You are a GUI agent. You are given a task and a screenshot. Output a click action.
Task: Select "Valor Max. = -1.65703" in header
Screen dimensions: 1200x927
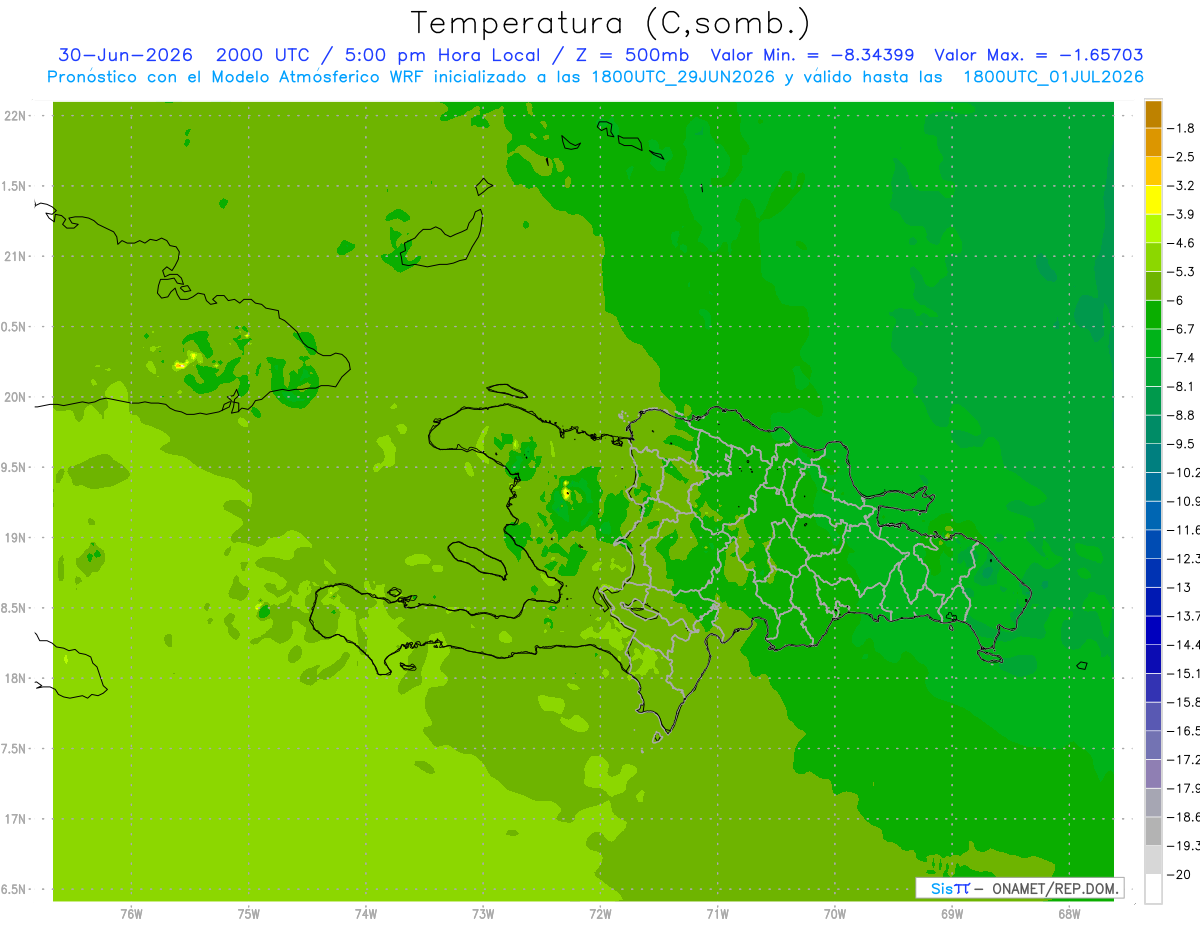(x=1039, y=55)
